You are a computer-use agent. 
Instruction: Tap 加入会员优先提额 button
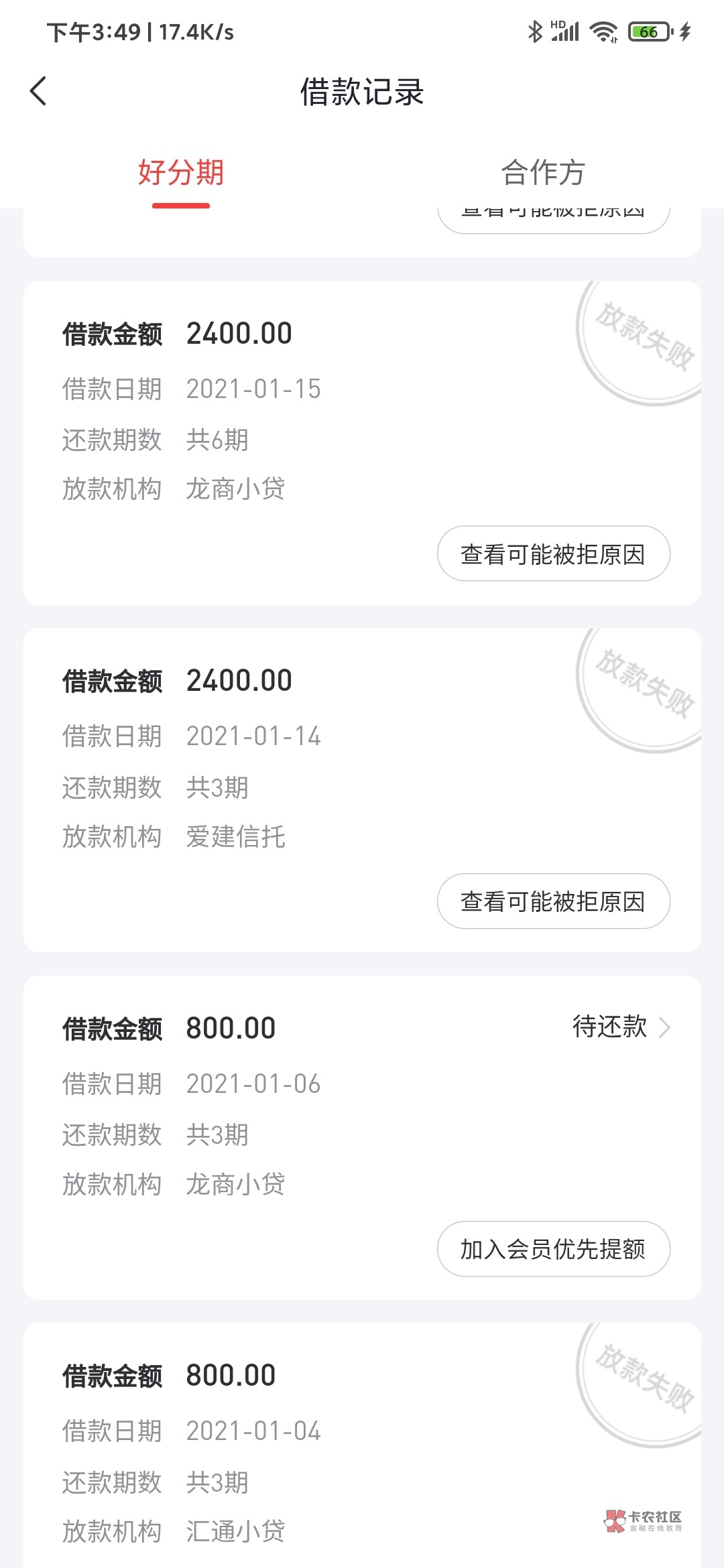(553, 1249)
